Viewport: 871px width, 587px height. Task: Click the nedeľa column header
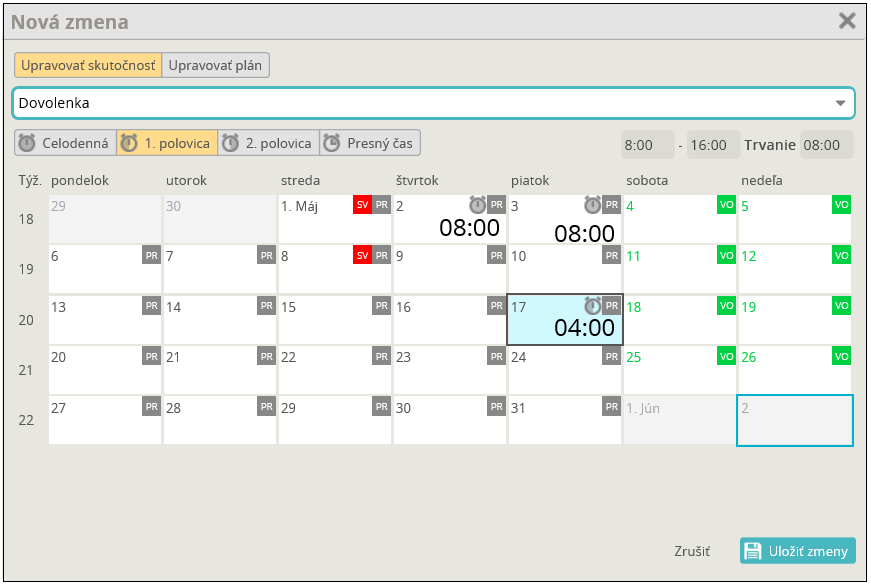(762, 180)
